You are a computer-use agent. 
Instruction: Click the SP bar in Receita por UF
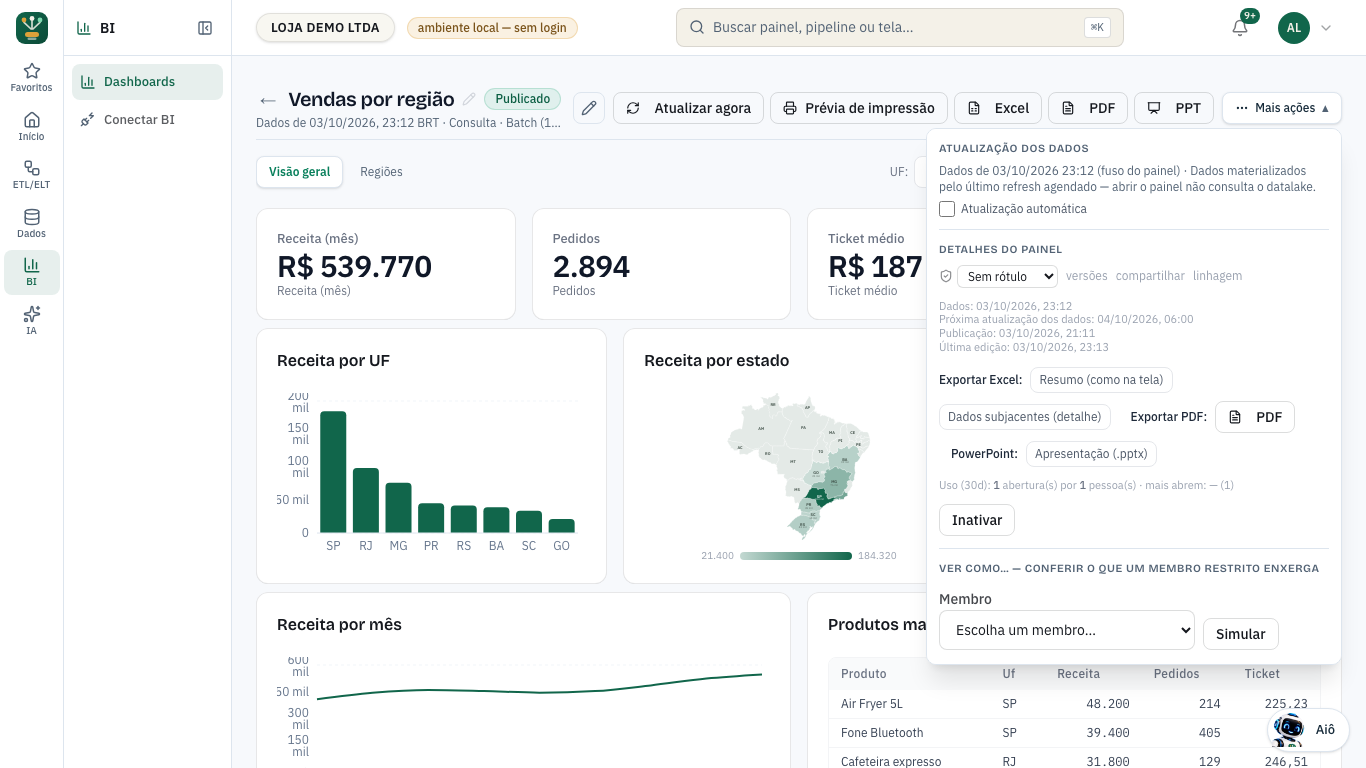click(x=333, y=472)
